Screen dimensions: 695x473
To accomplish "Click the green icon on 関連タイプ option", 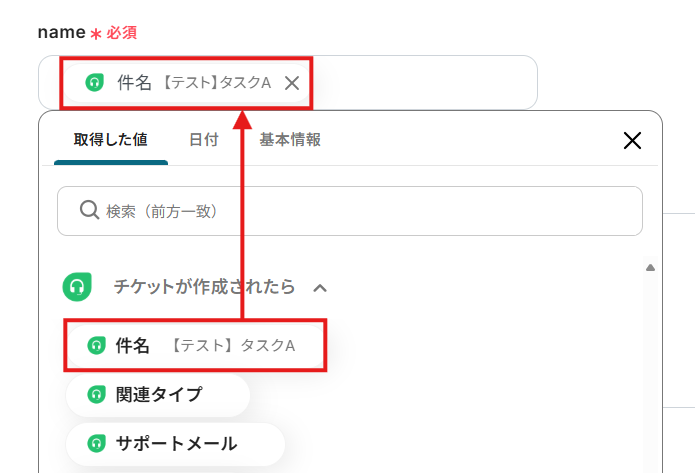I will pyautogui.click(x=96, y=394).
